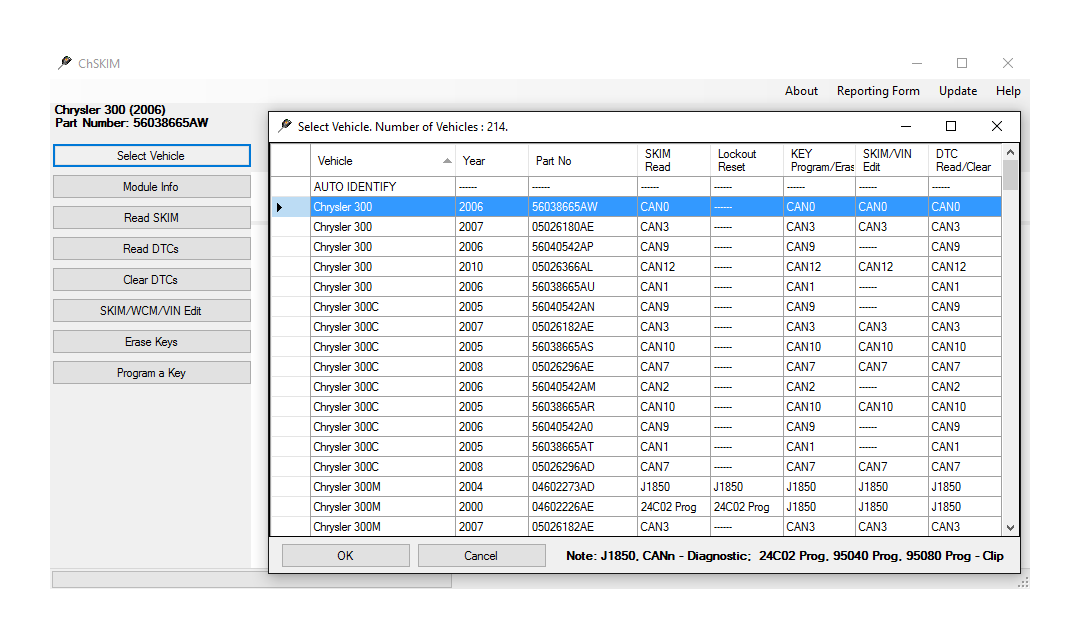Select part number 05026296AD

tap(583, 466)
